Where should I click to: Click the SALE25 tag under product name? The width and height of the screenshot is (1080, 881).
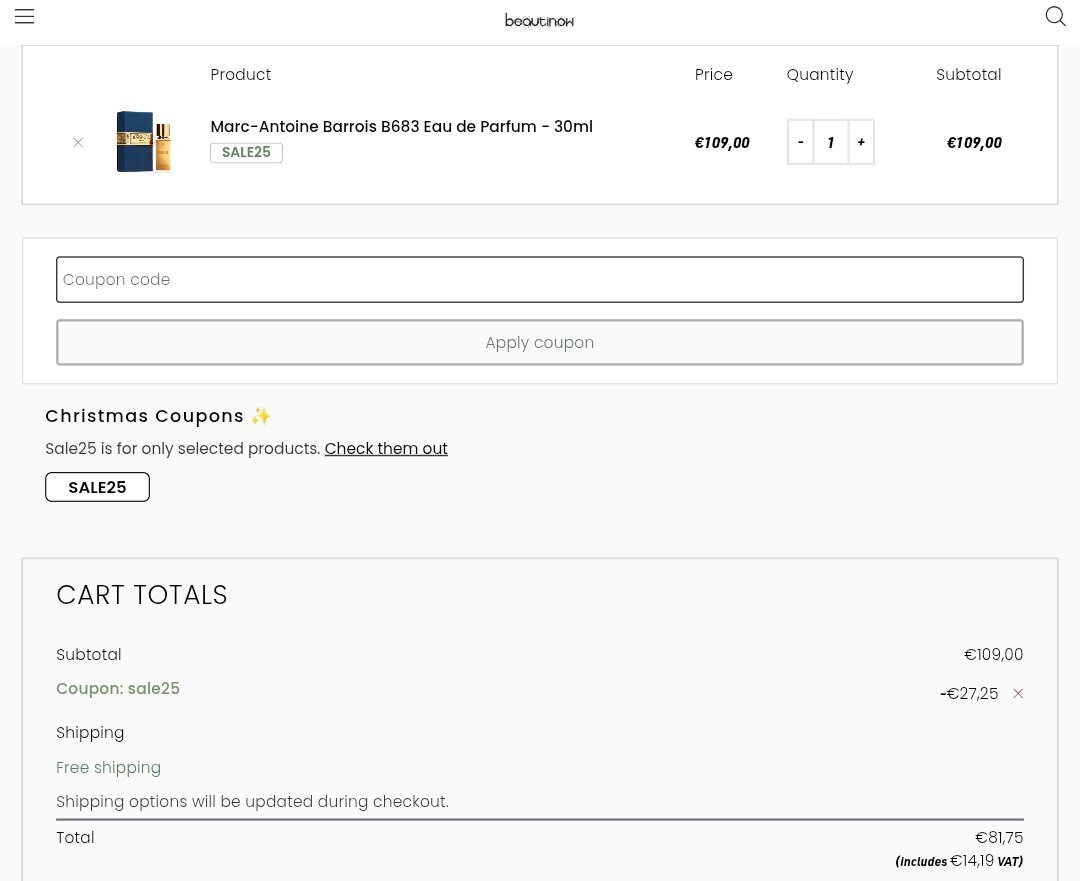pos(246,153)
